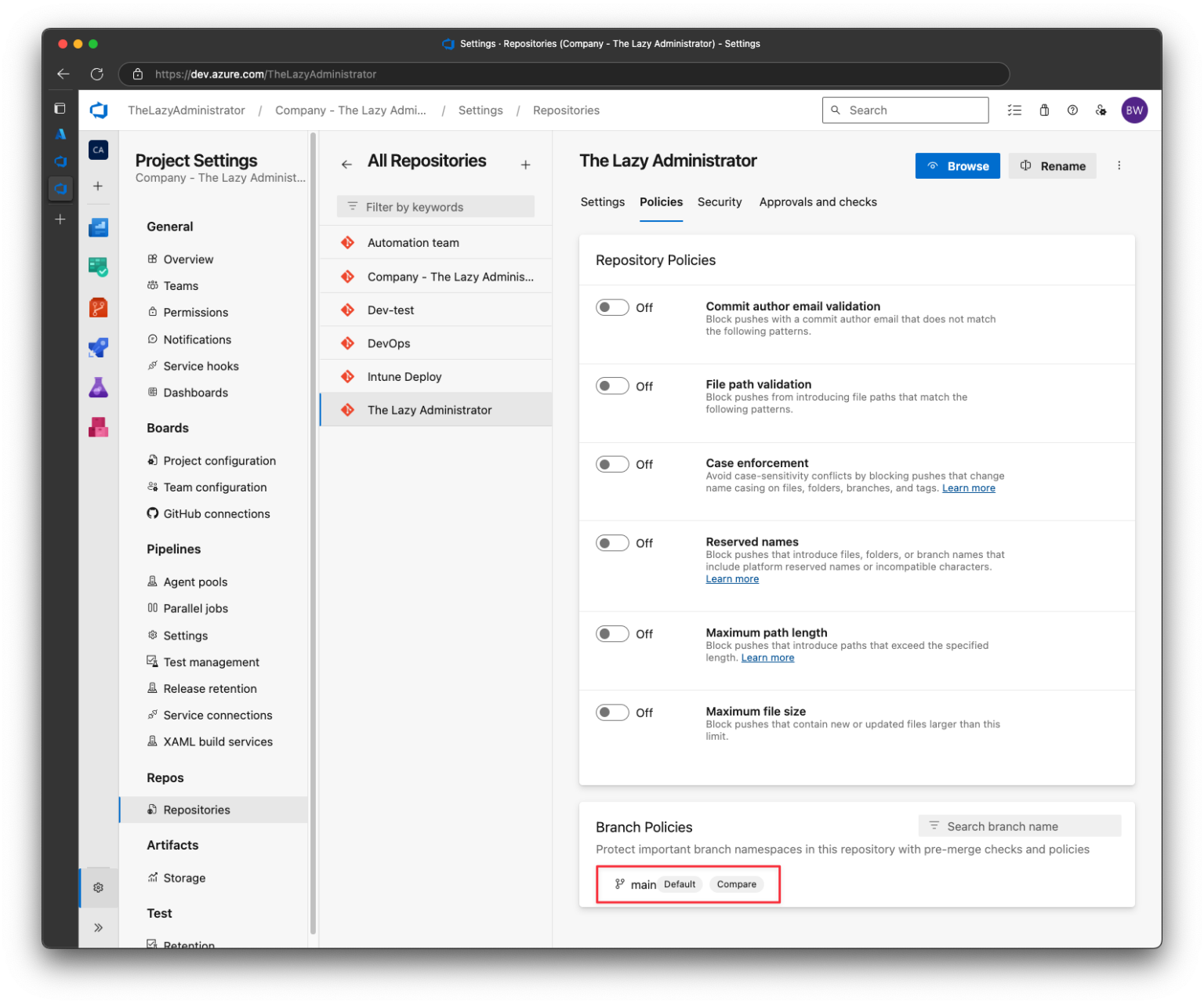
Task: Toggle Reserved names switch
Action: coord(612,543)
